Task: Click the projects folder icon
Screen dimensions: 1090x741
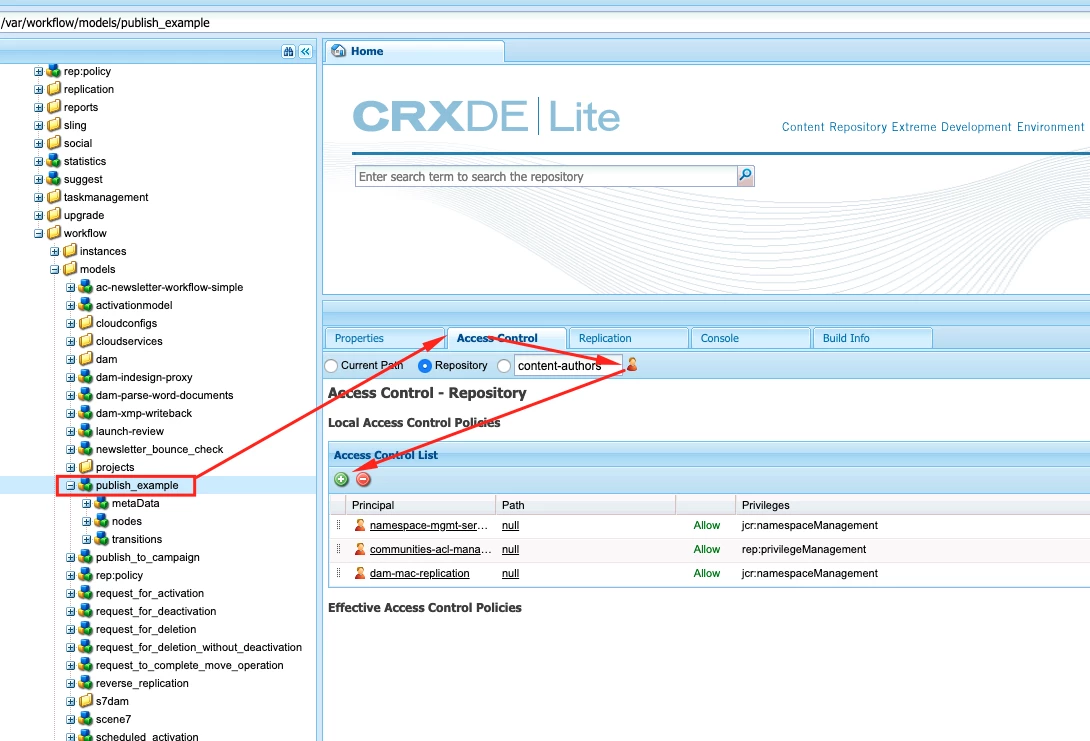Action: [x=86, y=466]
